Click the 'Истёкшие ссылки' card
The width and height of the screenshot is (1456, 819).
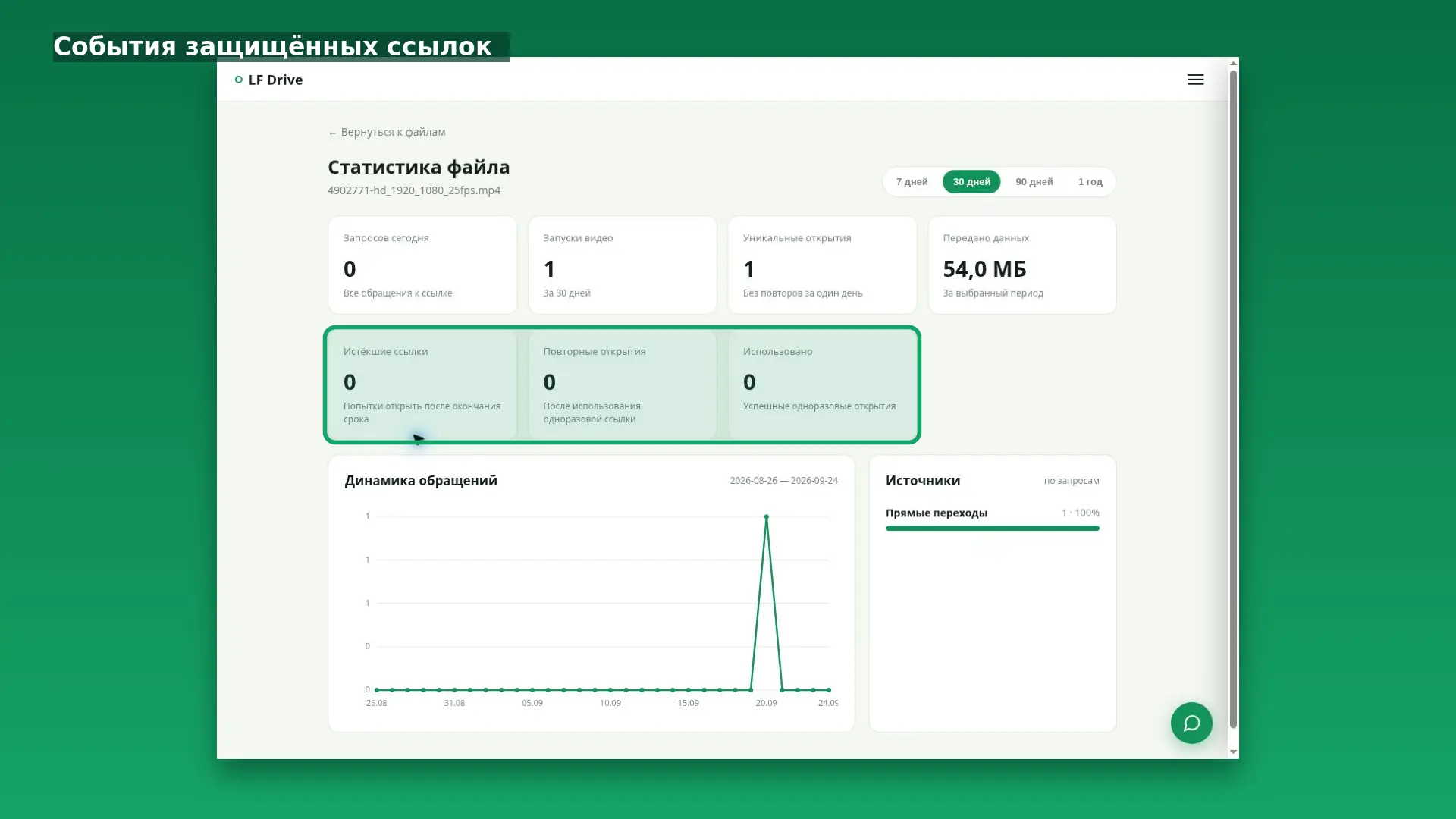tap(422, 384)
